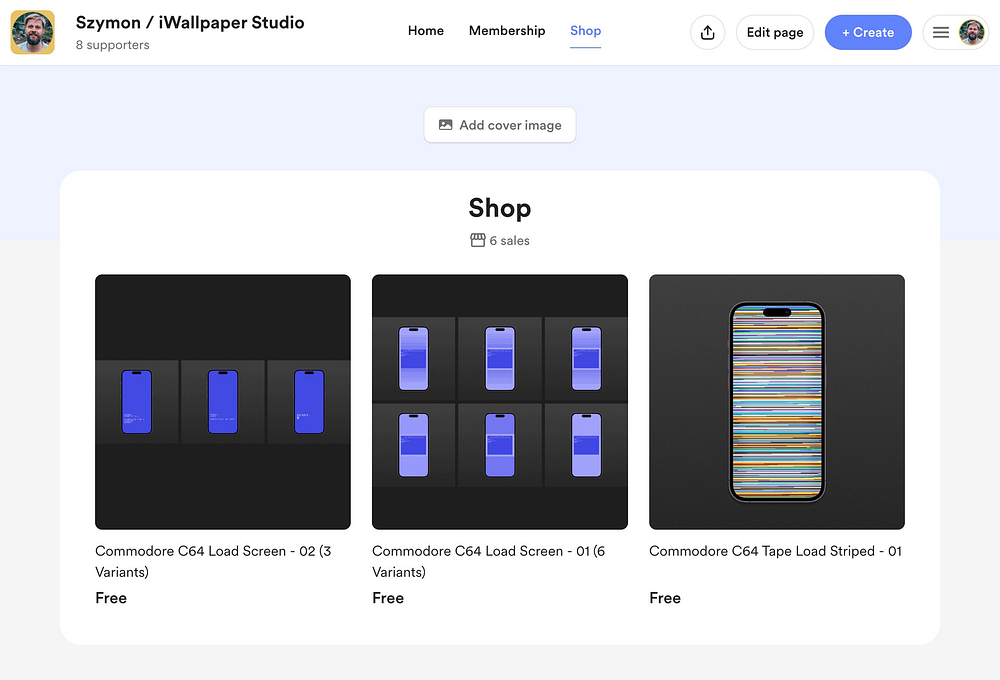This screenshot has width=1000, height=680.
Task: Click the profile avatar in the top-left corner
Action: 33,33
